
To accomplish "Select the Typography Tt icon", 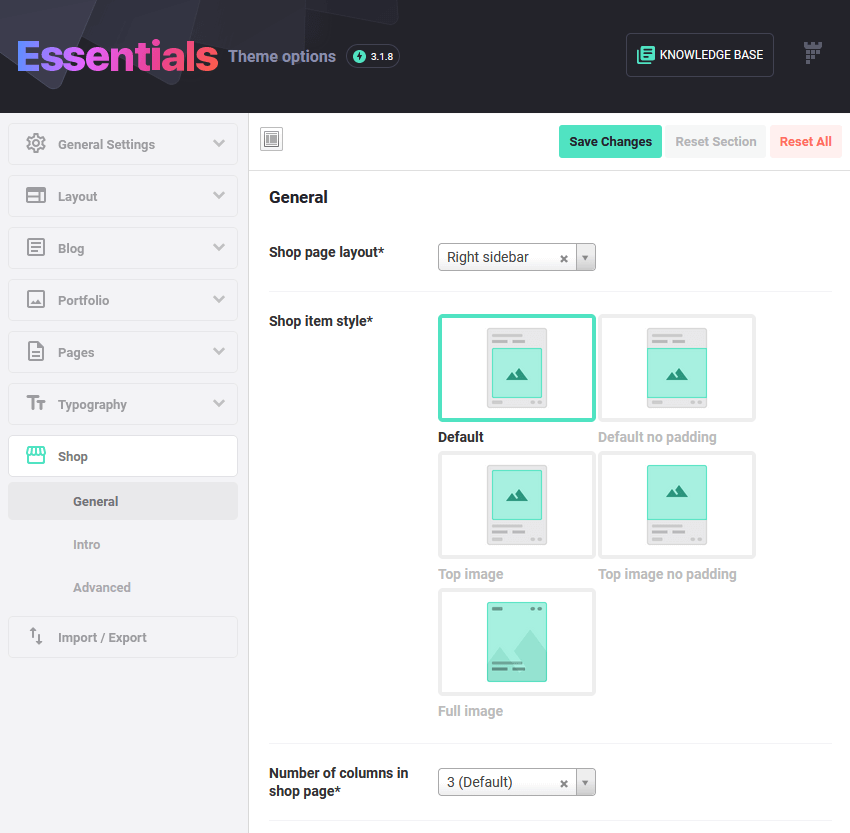I will pos(36,404).
